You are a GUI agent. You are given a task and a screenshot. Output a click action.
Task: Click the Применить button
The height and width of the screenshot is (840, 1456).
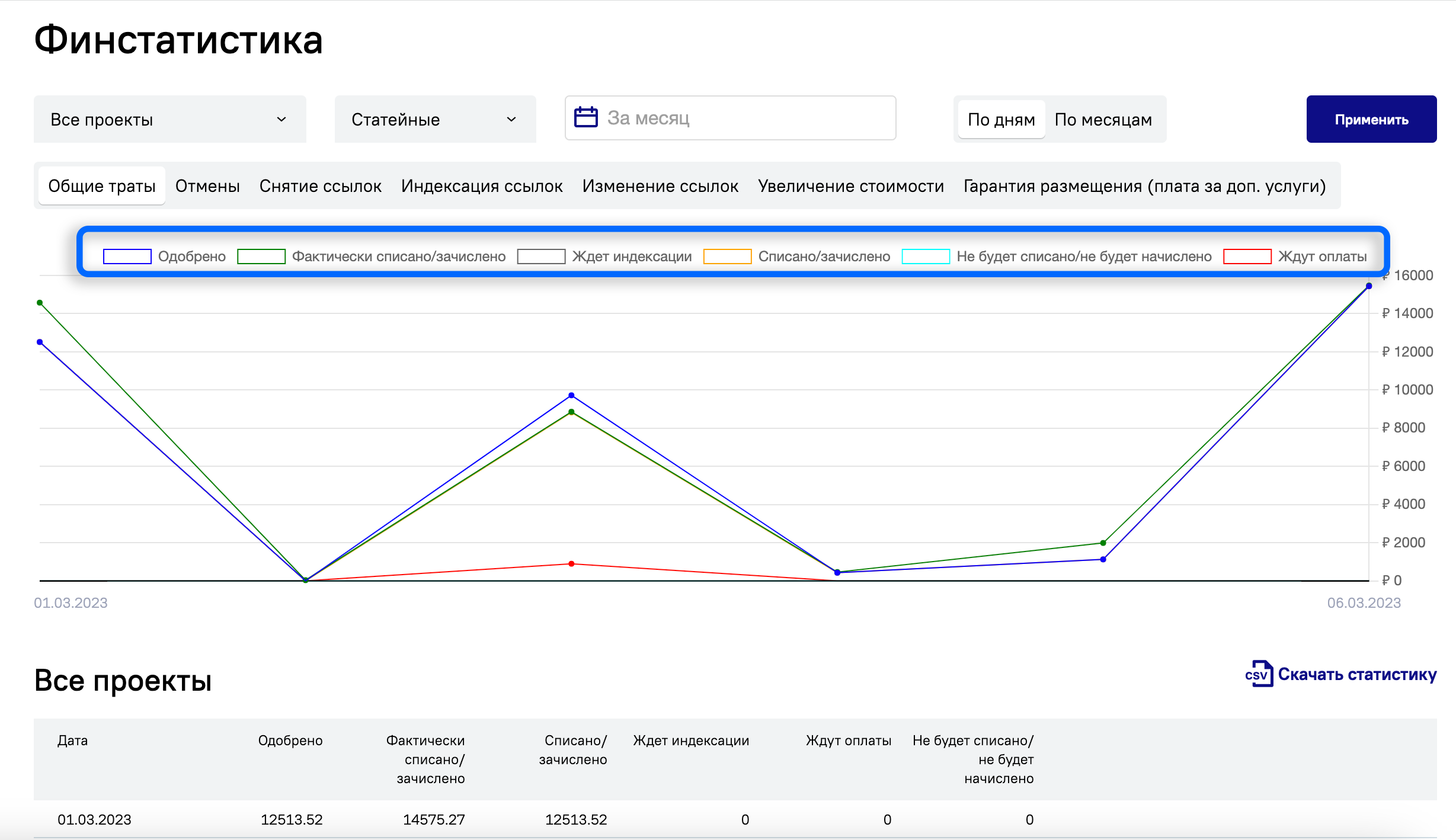(x=1371, y=119)
